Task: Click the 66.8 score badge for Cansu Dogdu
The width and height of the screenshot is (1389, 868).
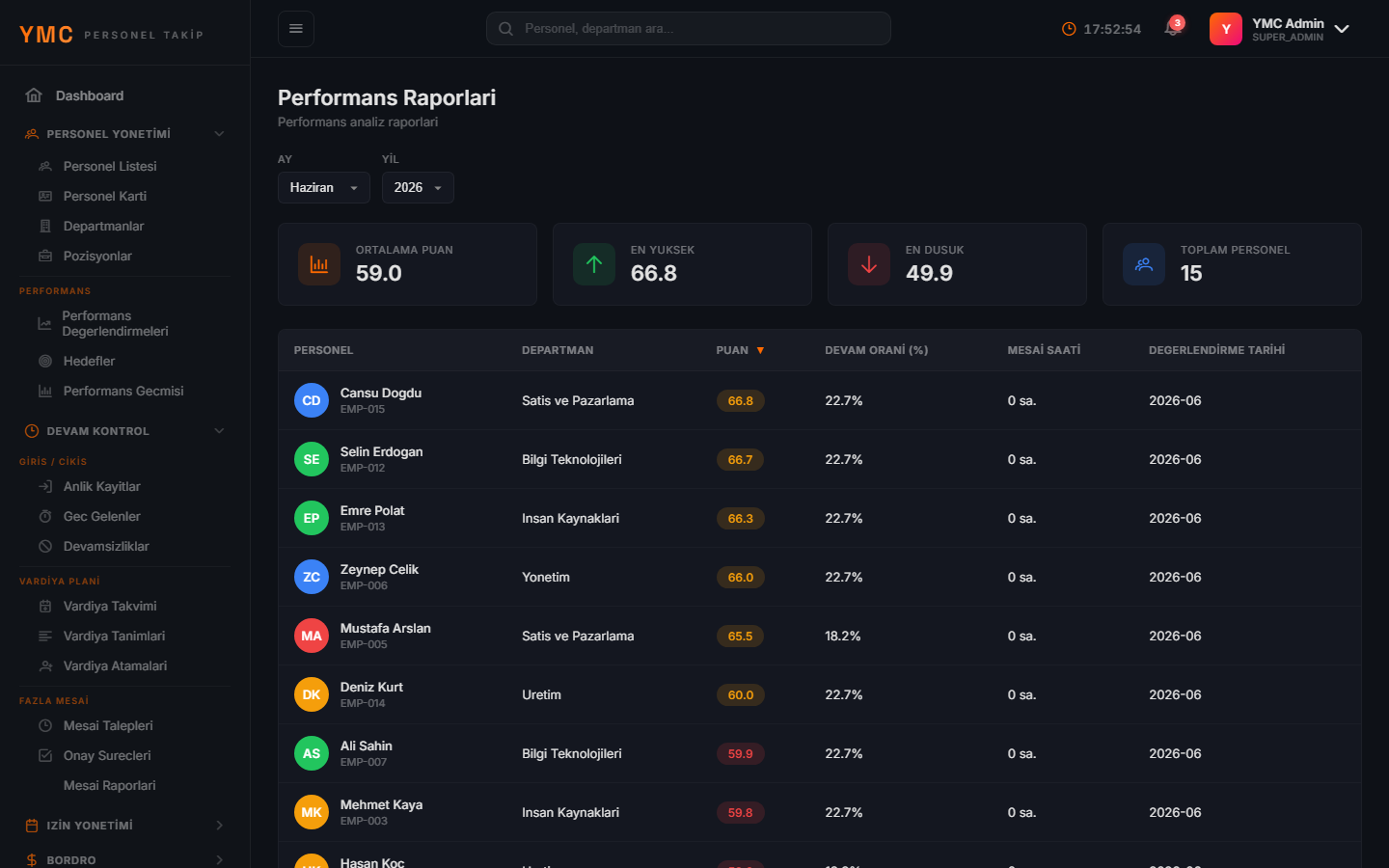Action: (740, 400)
